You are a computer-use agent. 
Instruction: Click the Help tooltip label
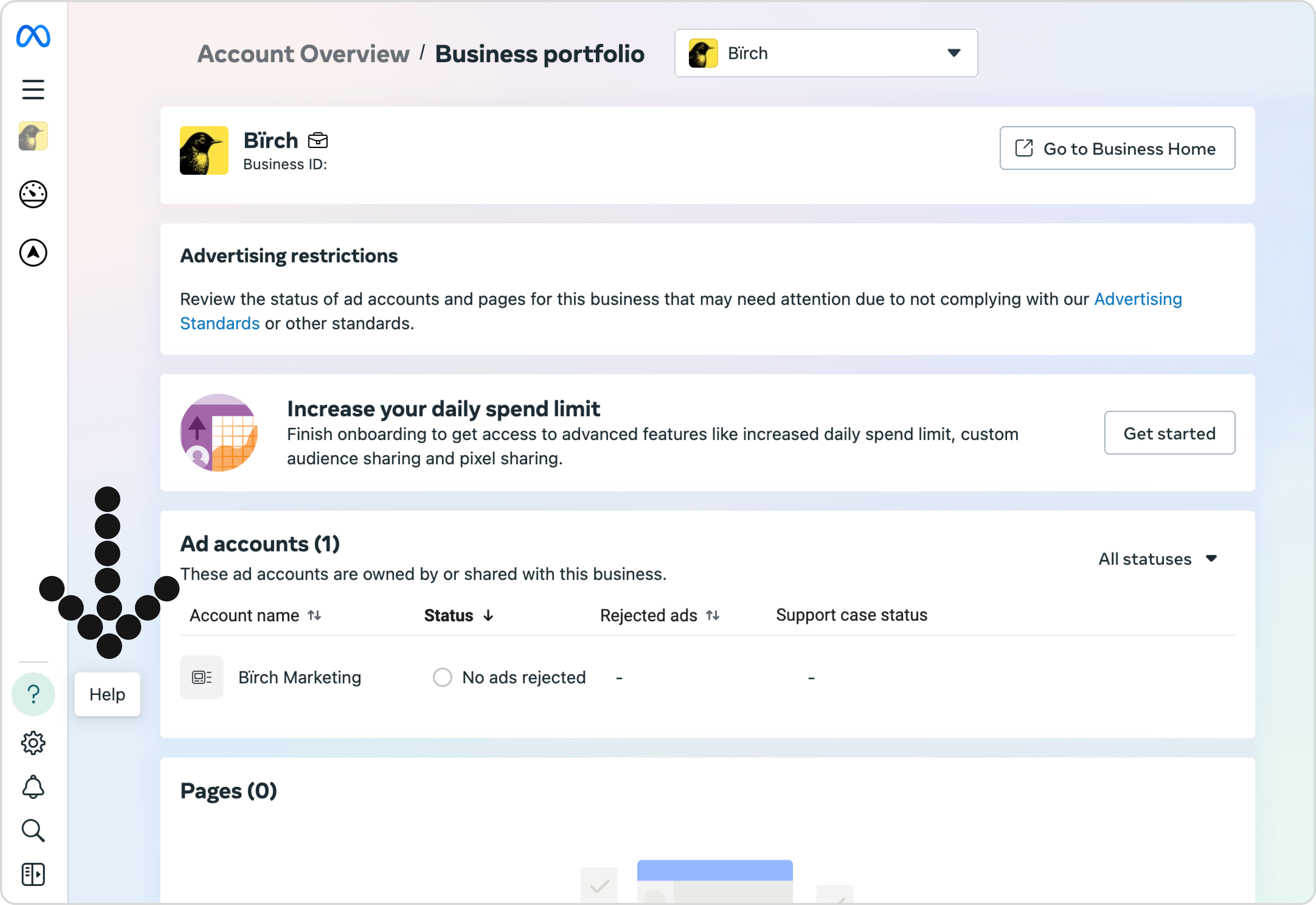107,694
